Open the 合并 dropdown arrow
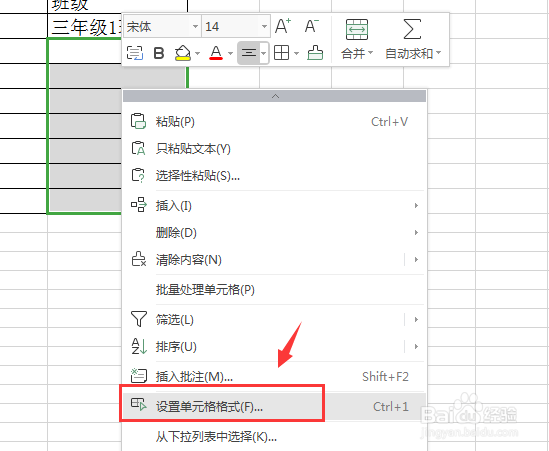Viewport: 549px width, 451px height. [x=370, y=53]
